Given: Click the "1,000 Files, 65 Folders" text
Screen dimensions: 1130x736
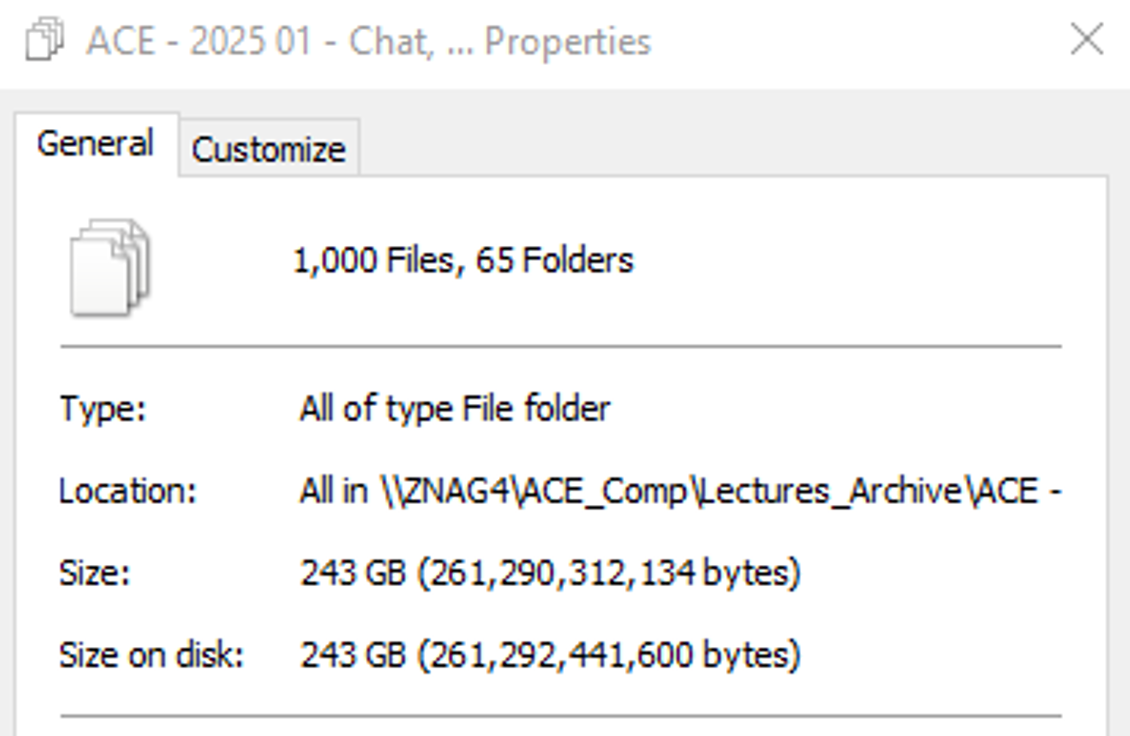Looking at the screenshot, I should tap(463, 260).
